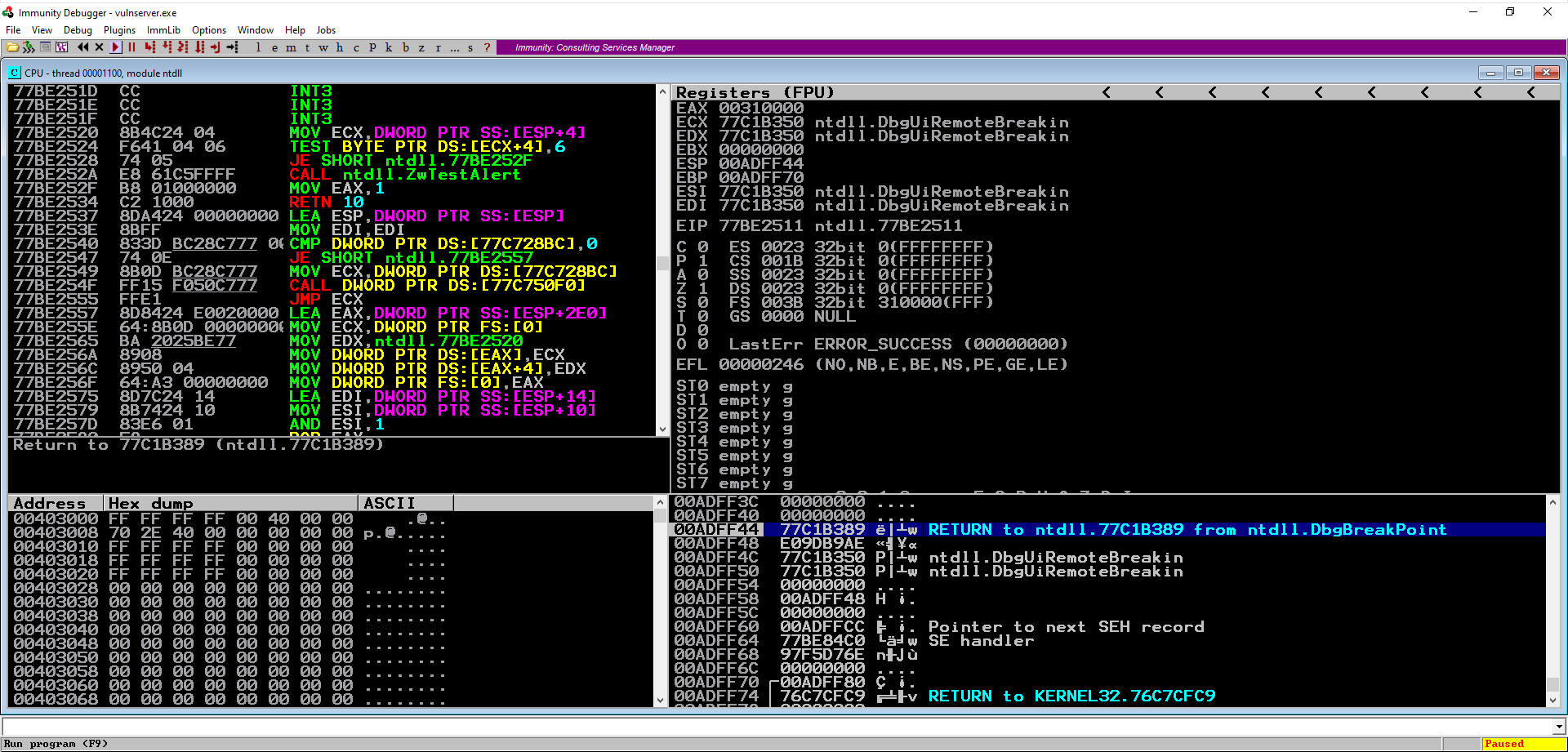
Task: Show Log window with 'l' button
Action: pyautogui.click(x=258, y=47)
